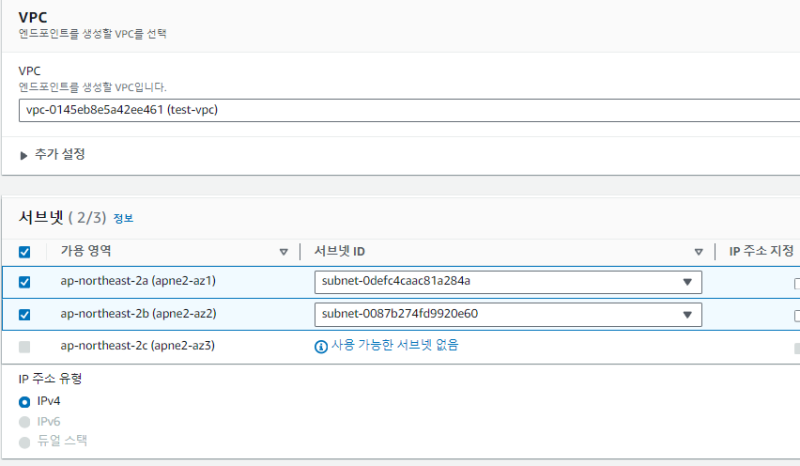Open the subnet-0087b274fd9920e60 dropdown
Image resolution: width=800 pixels, height=466 pixels.
507,314
